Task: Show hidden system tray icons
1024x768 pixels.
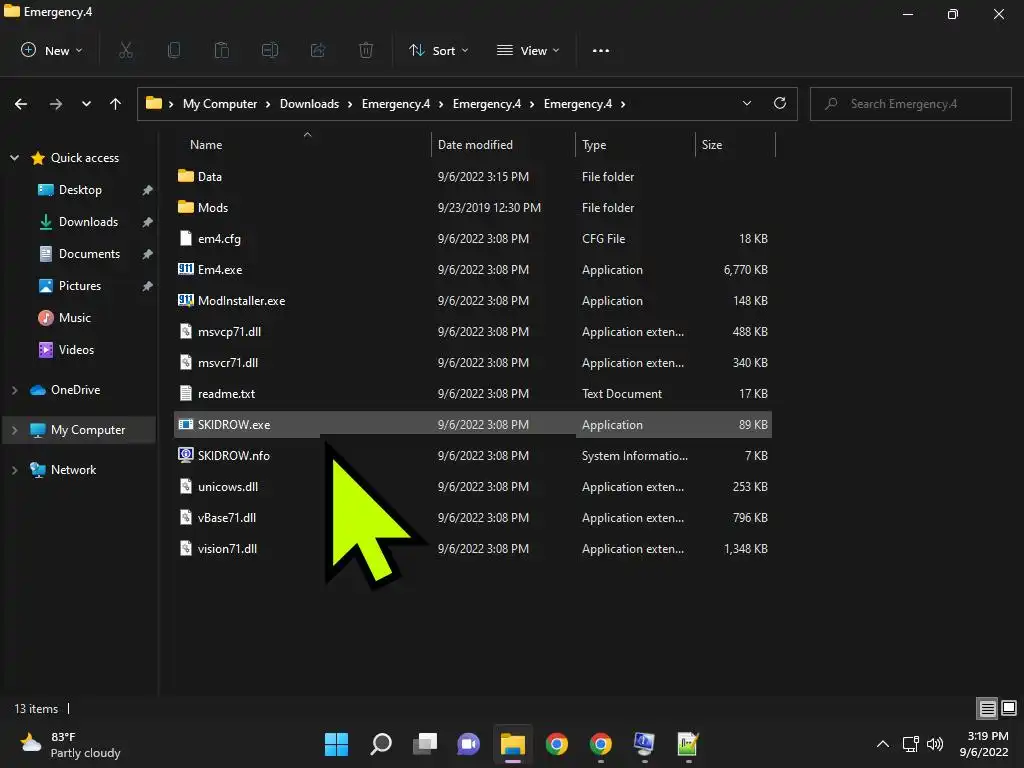Action: (882, 744)
